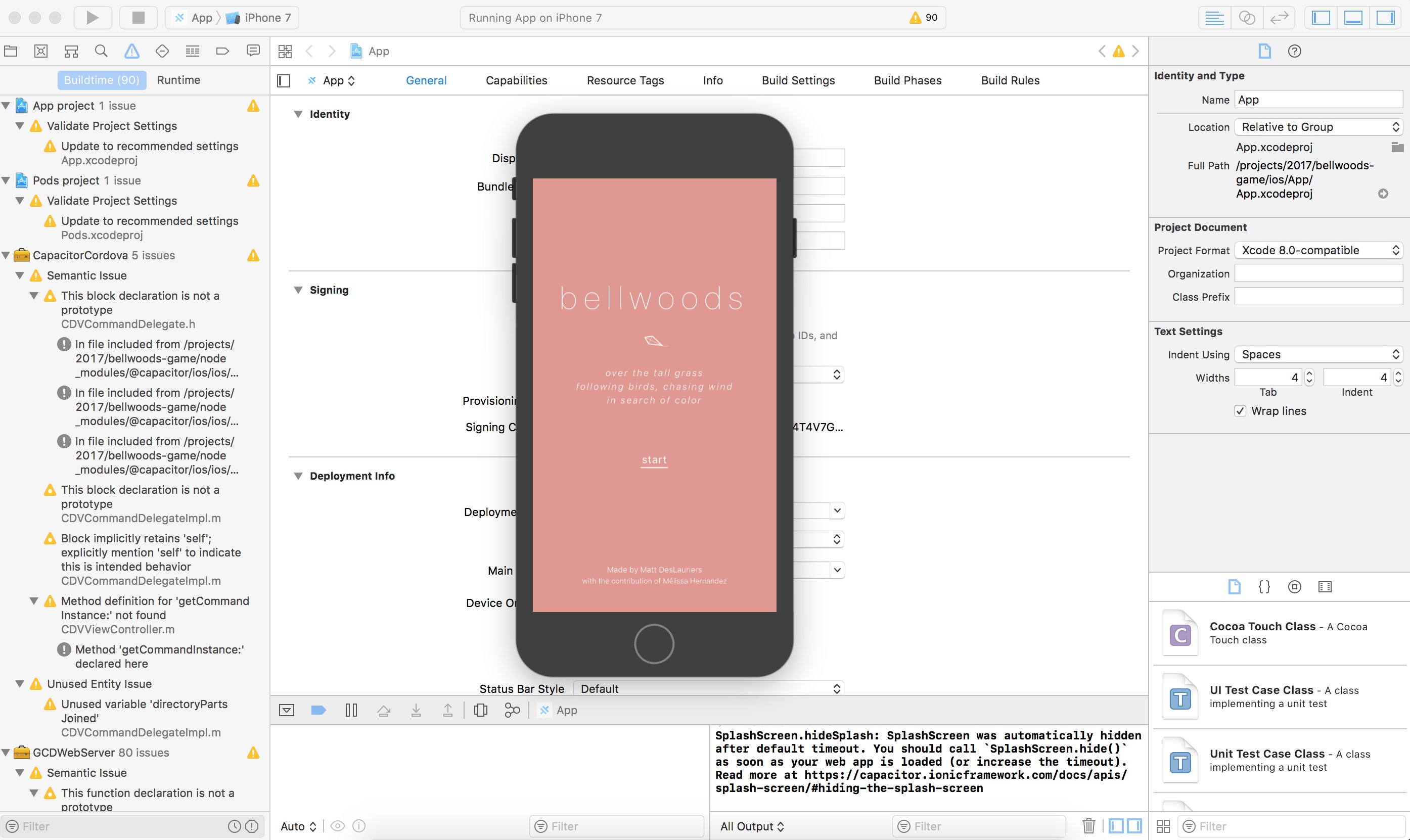The image size is (1410, 840).
Task: Switch to Runtime issues
Action: [x=178, y=80]
